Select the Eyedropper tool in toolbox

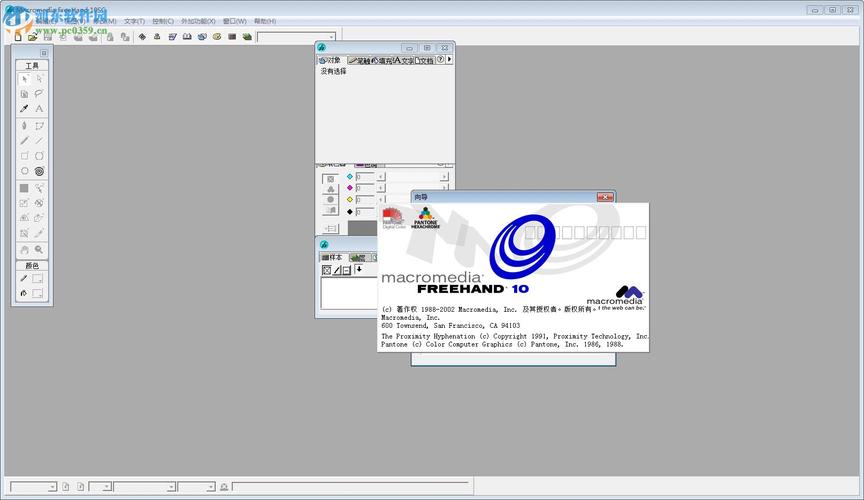click(24, 109)
